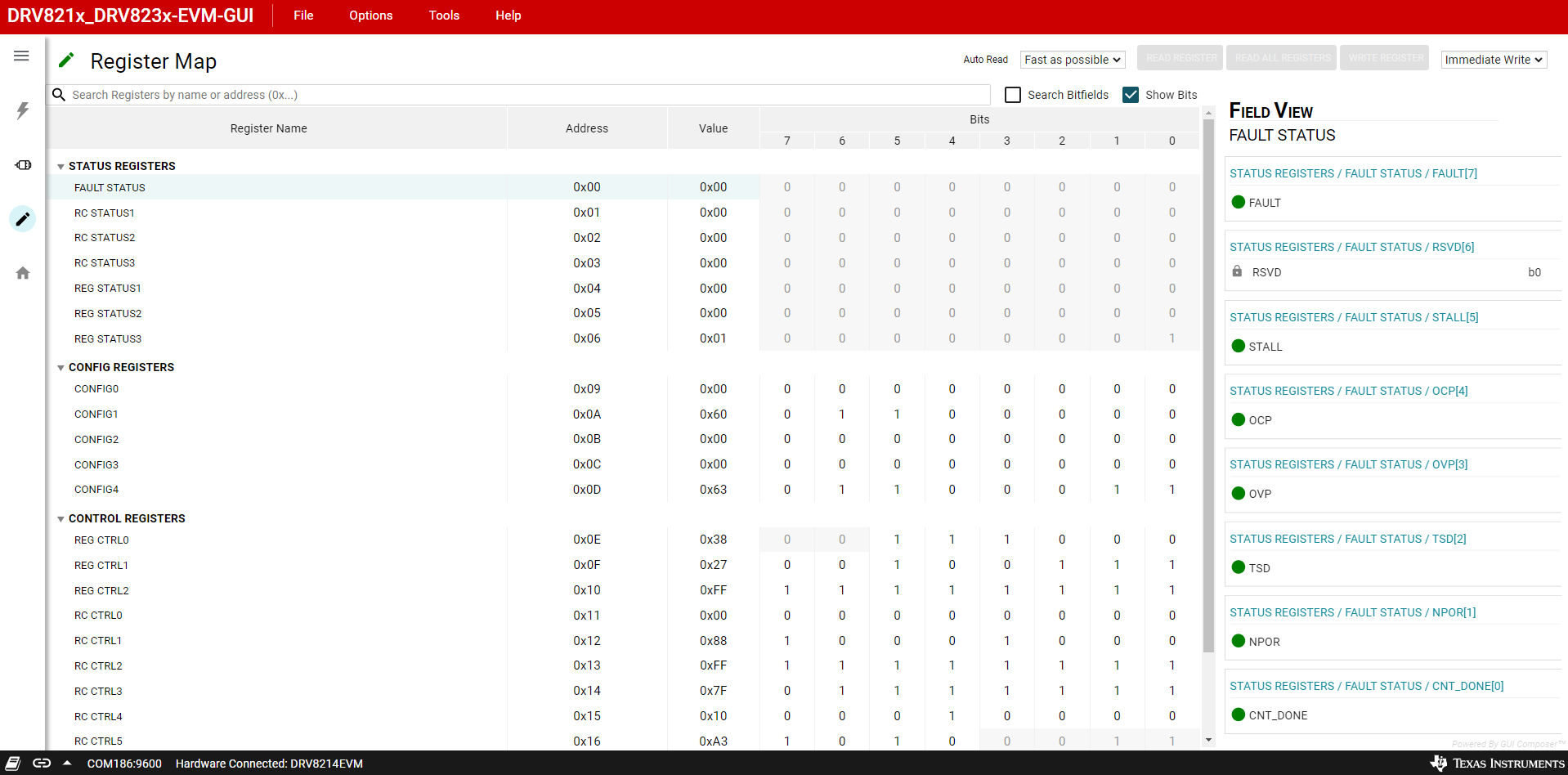Uncheck the Show Bits checkbox
Image resolution: width=1568 pixels, height=775 pixels.
pos(1131,95)
